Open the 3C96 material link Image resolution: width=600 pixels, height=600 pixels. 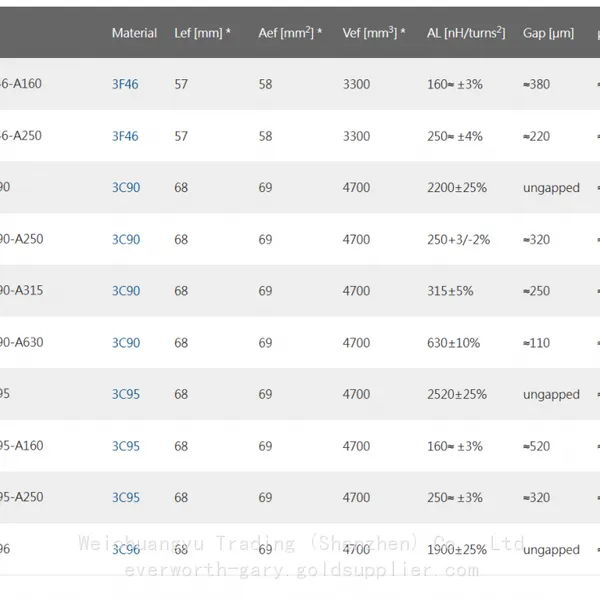pos(126,549)
